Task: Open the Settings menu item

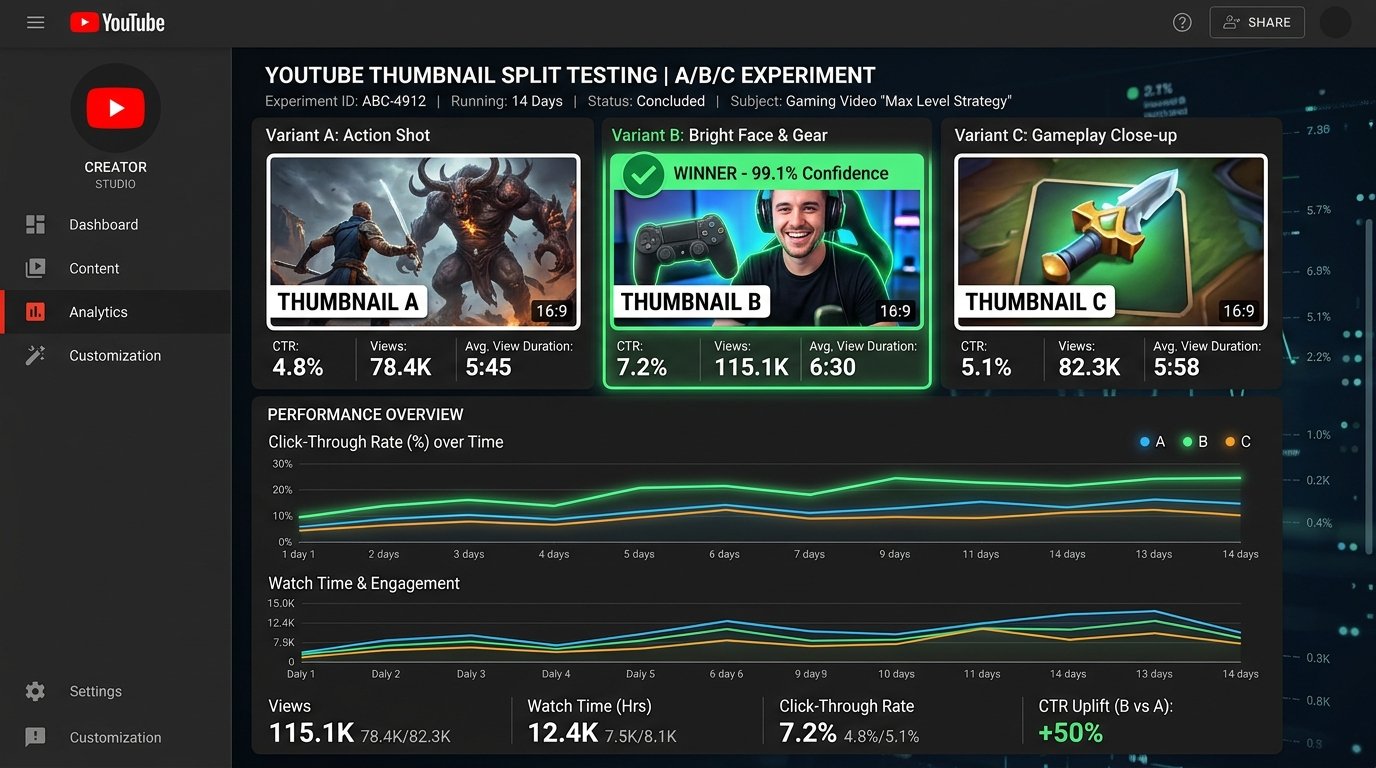Action: (116, 691)
